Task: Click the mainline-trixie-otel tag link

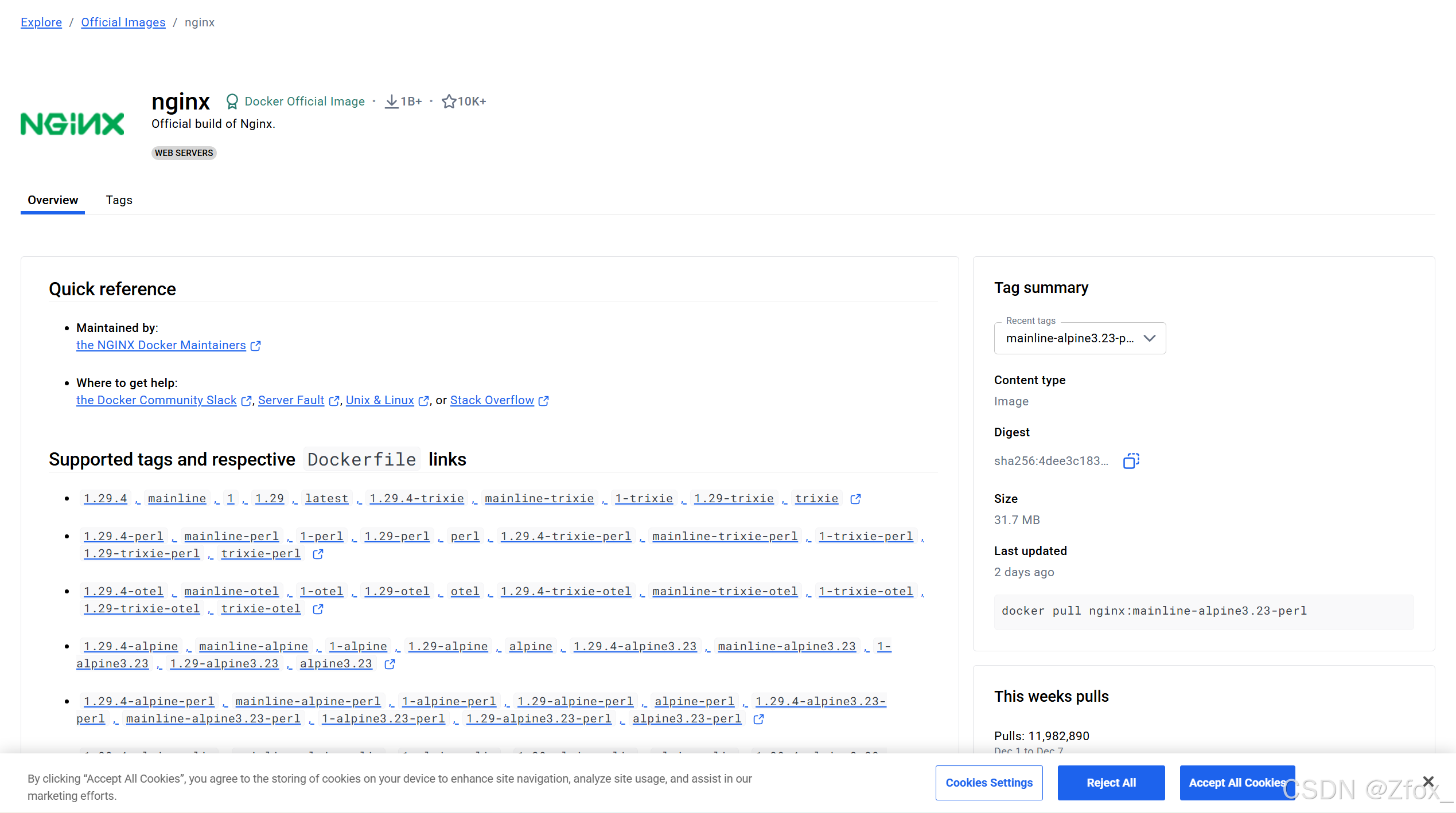Action: (725, 592)
